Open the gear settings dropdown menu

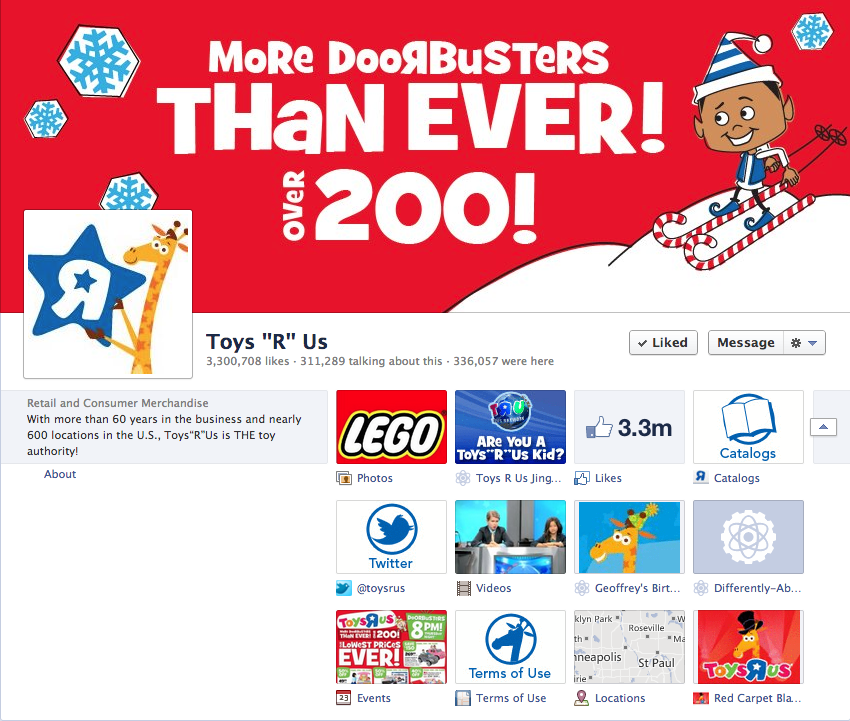click(x=804, y=343)
